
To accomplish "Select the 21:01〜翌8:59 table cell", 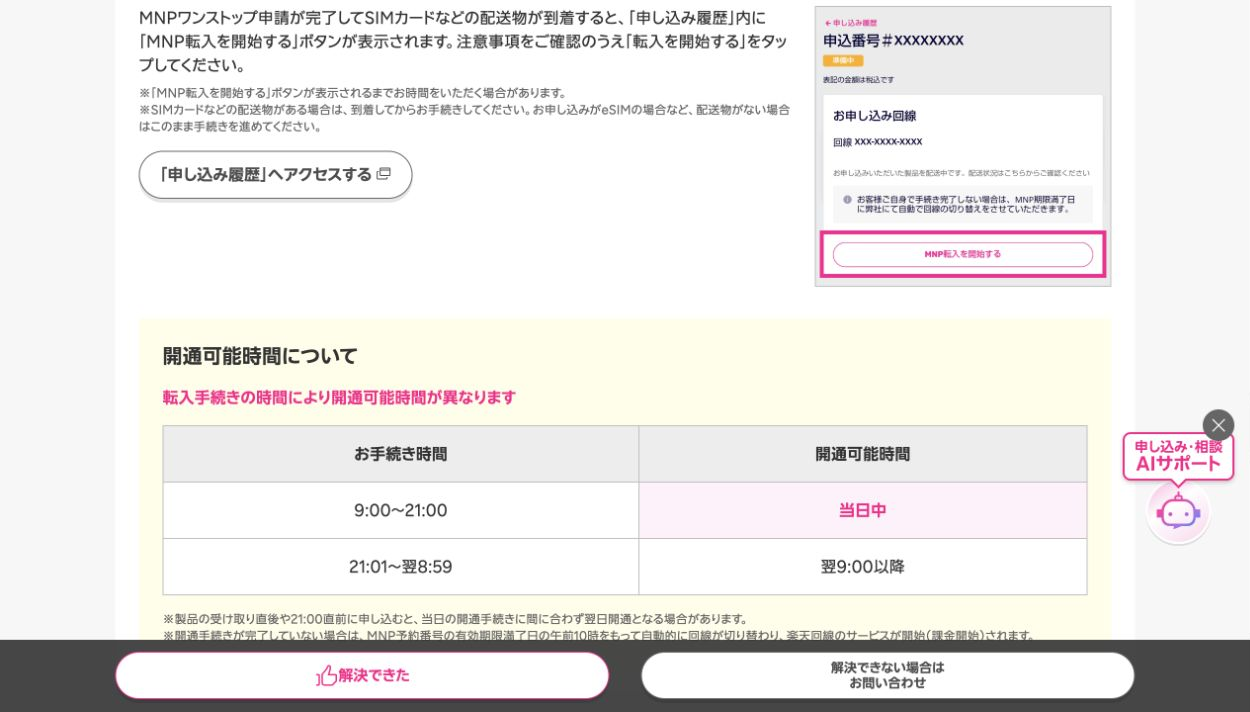I will tap(401, 567).
